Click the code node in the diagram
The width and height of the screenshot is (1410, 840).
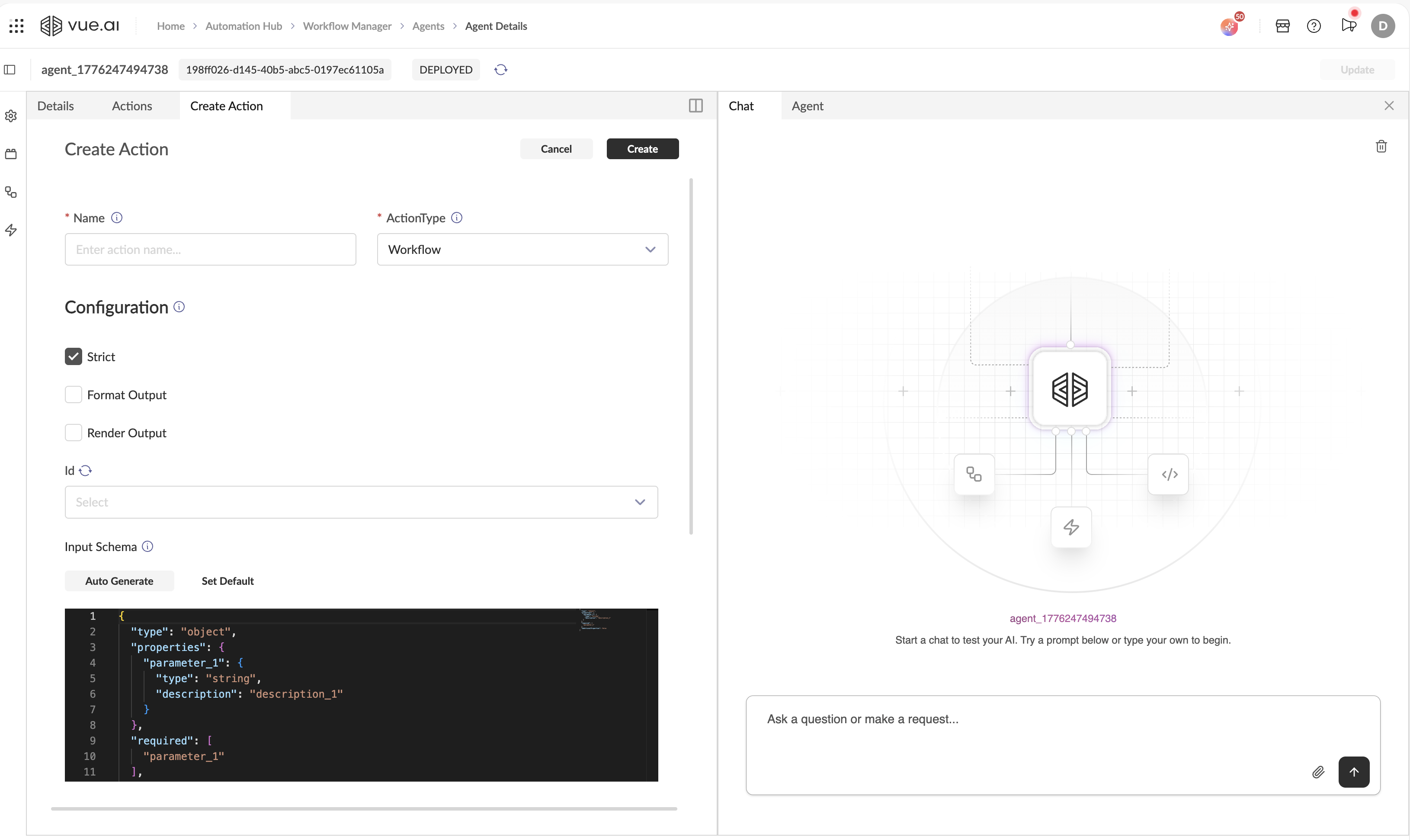tap(1168, 474)
